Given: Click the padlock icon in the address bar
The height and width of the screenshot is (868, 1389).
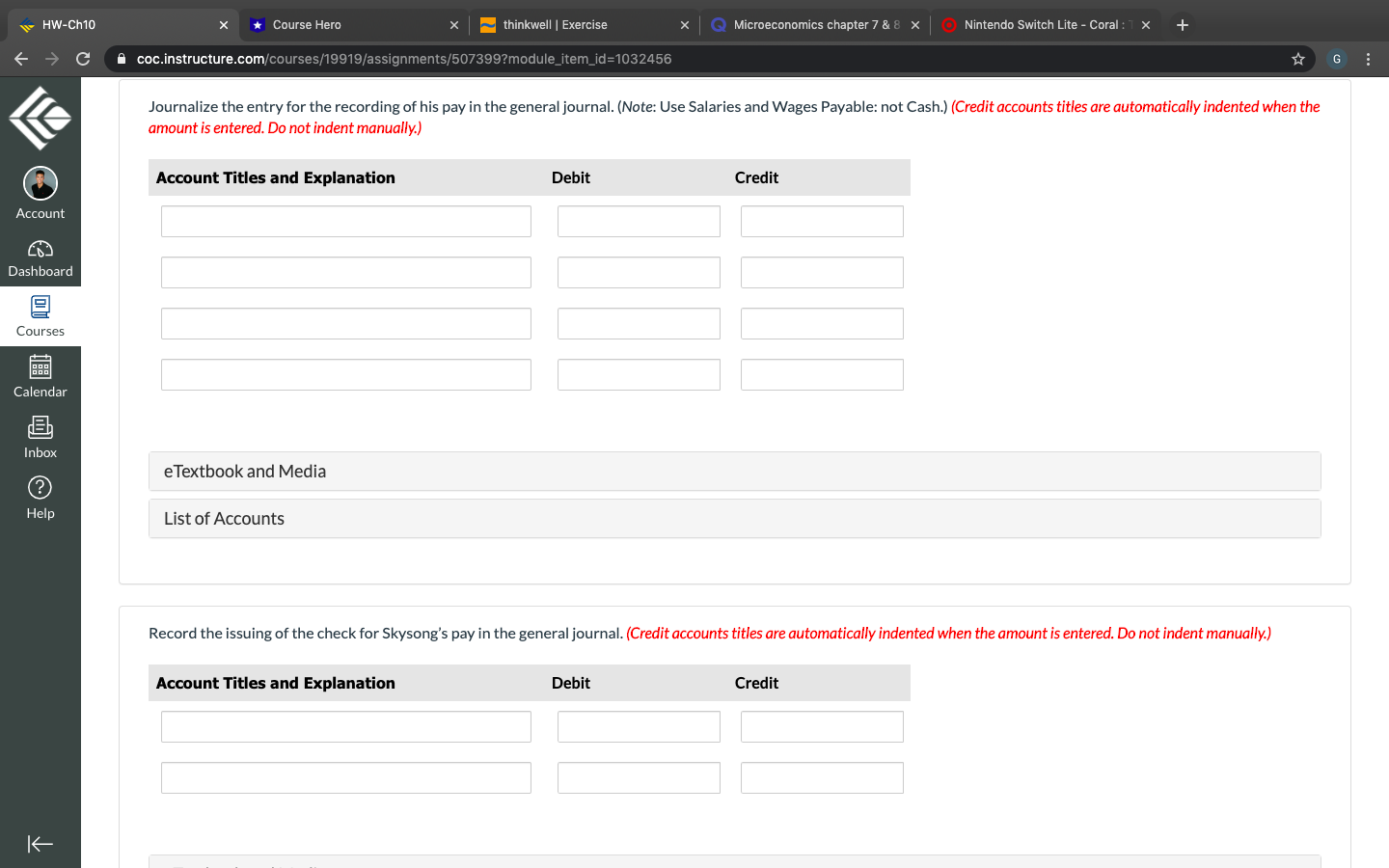Looking at the screenshot, I should [121, 58].
